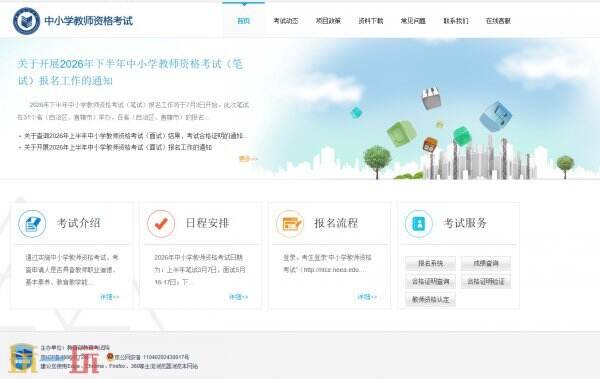Open the 项目政策 navigation item

pyautogui.click(x=328, y=21)
